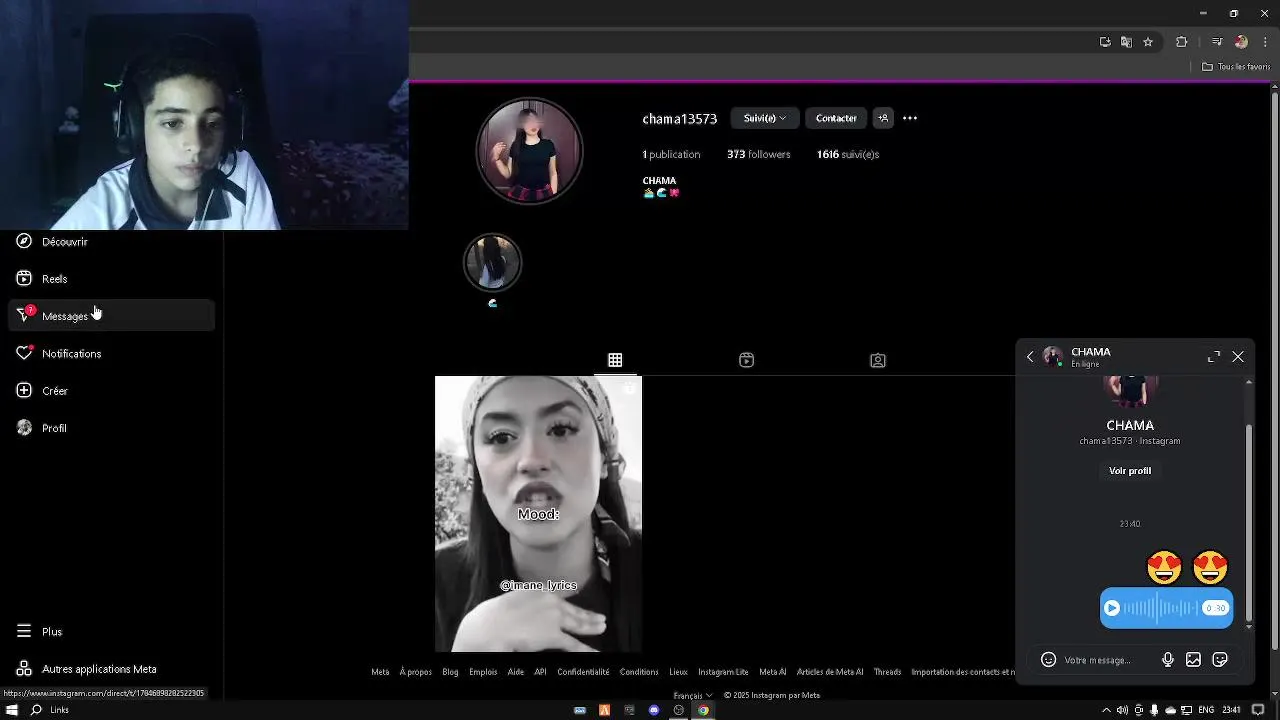The height and width of the screenshot is (720, 1280).
Task: Open Chrome extensions puzzle icon
Action: [x=1181, y=42]
